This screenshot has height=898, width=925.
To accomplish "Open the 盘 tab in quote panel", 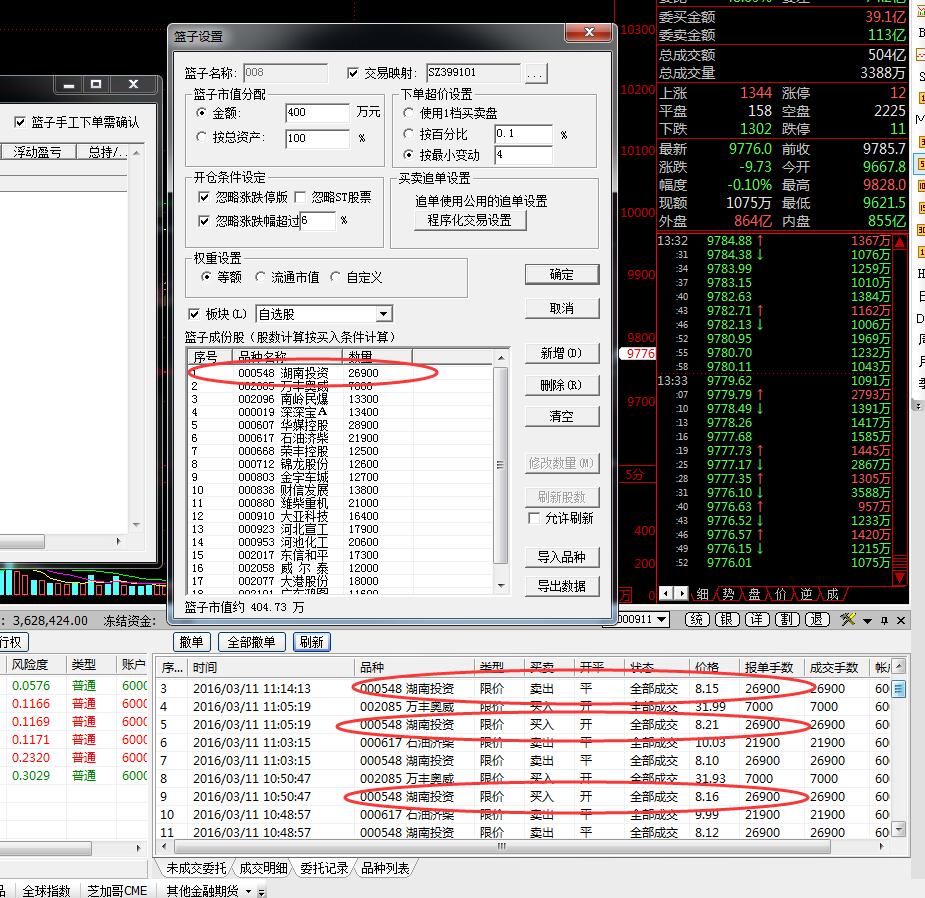I will pos(754,594).
